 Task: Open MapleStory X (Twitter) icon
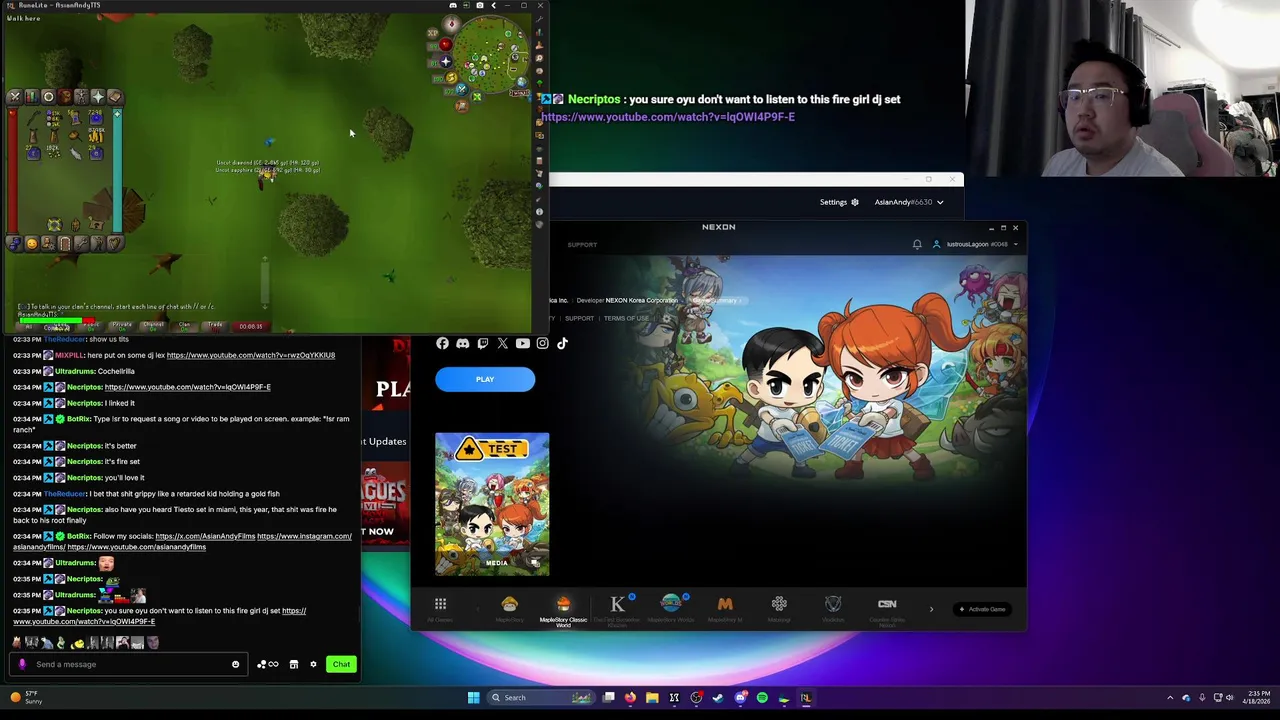tap(502, 343)
